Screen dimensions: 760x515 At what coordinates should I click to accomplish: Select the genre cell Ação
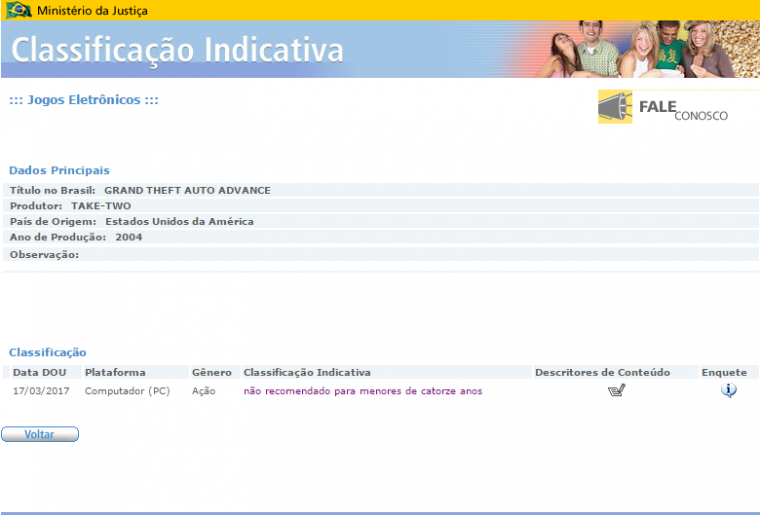[x=204, y=391]
